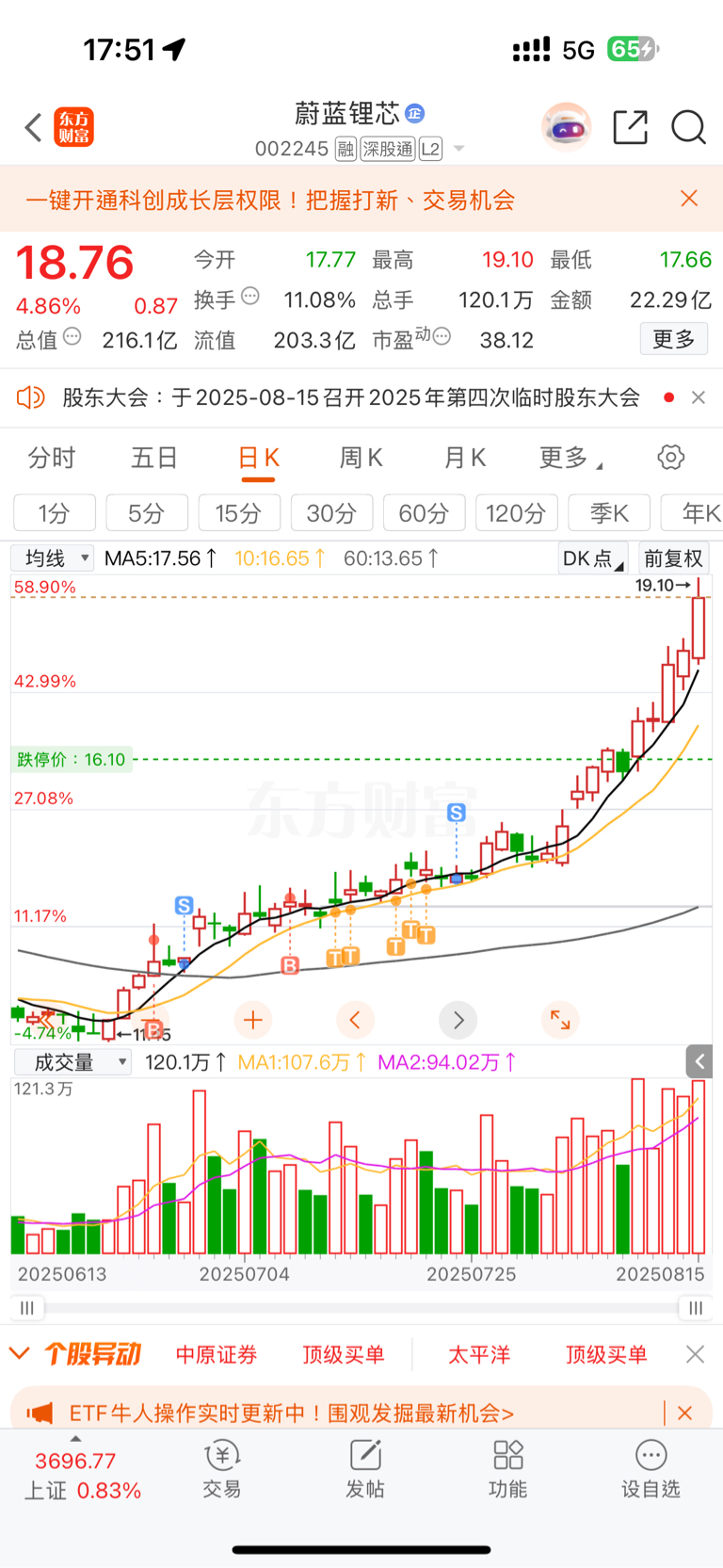Switch to 分时 chart tab
The image size is (723, 1568).
(x=52, y=458)
